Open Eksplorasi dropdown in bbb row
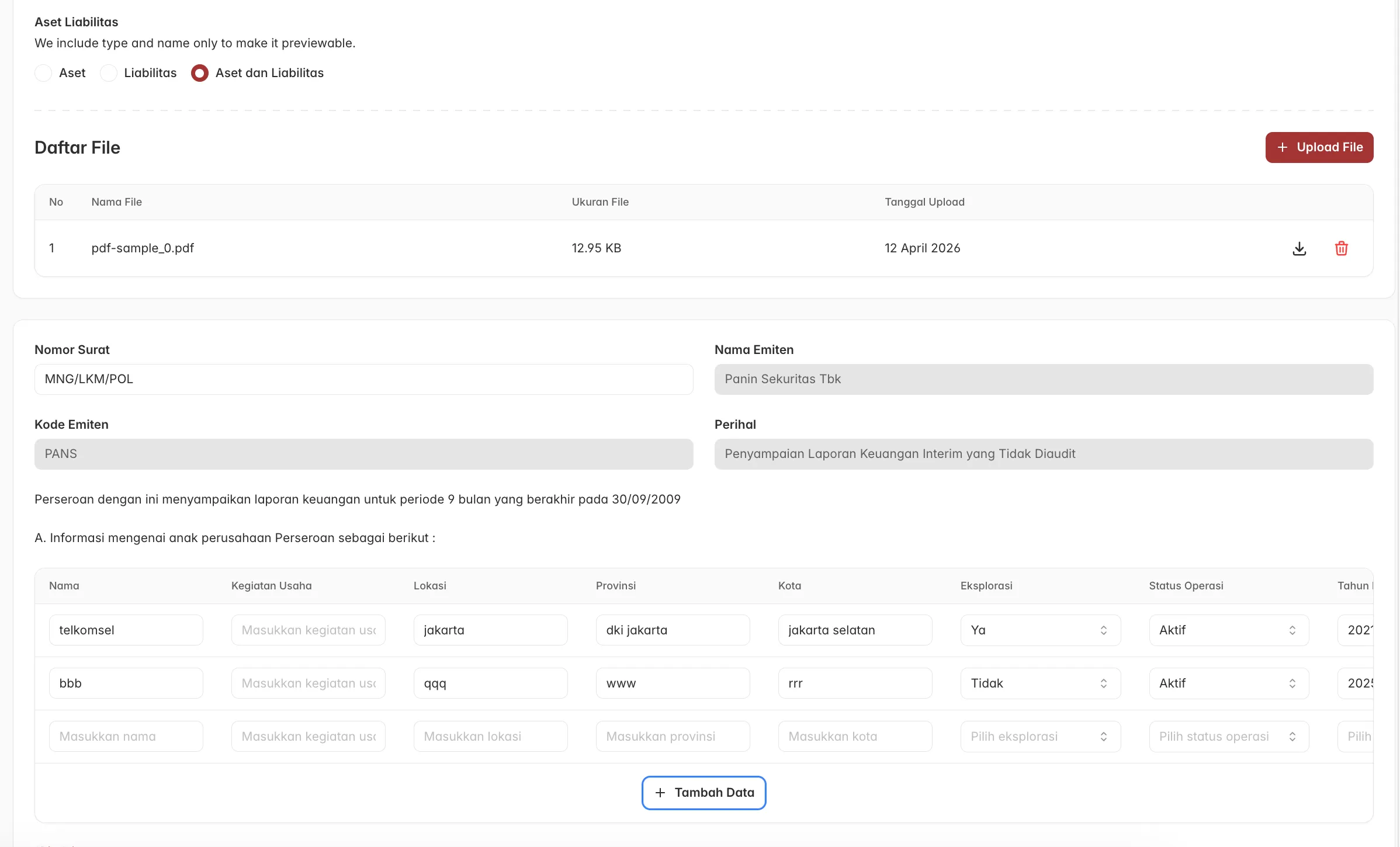This screenshot has height=847, width=1400. point(1040,683)
